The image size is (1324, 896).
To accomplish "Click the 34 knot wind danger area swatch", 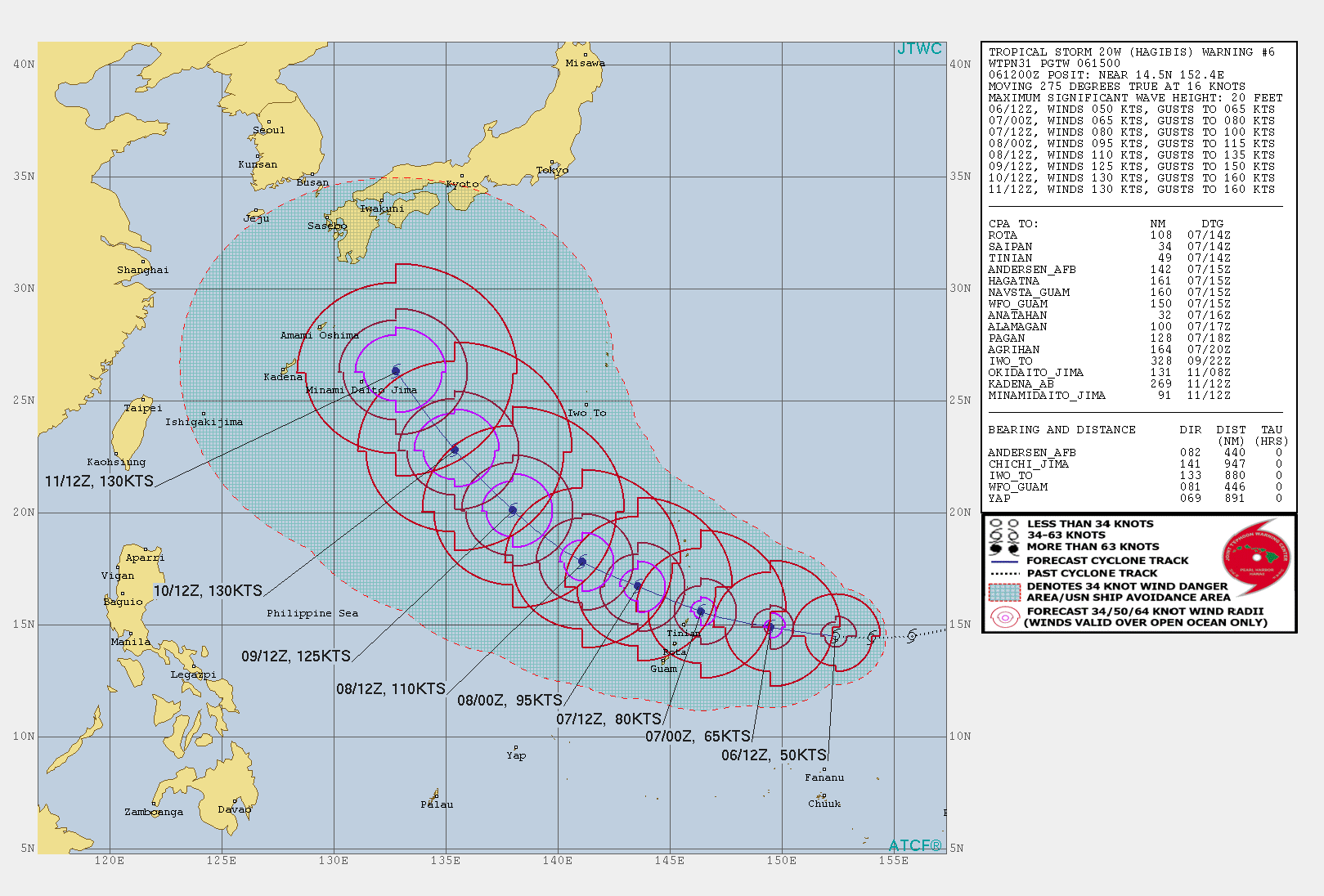I will tap(1004, 592).
